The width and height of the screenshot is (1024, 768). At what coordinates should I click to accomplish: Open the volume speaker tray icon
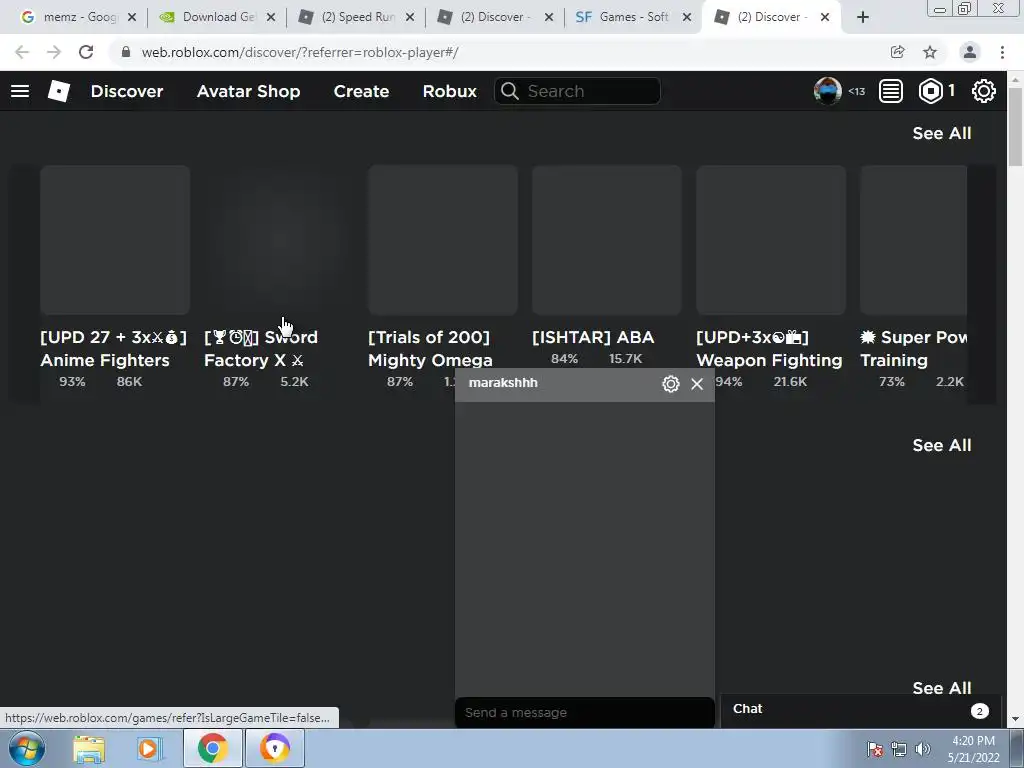point(922,749)
